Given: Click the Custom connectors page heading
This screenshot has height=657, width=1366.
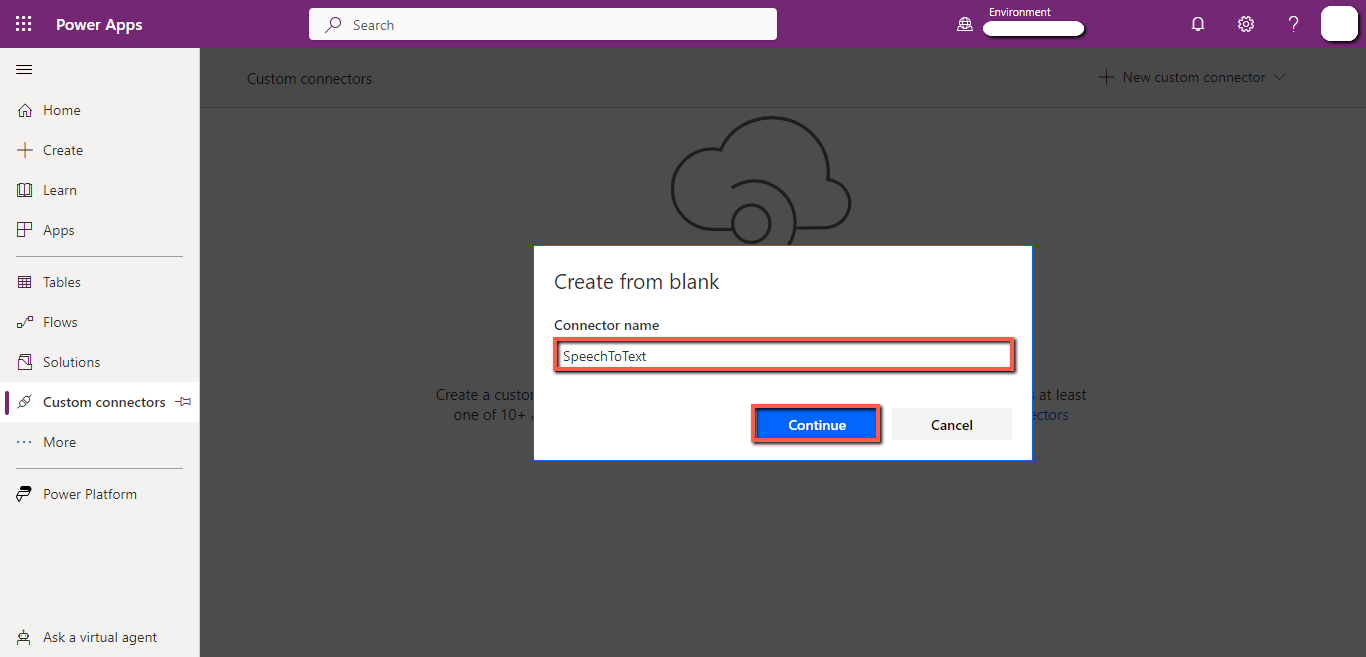Looking at the screenshot, I should click(310, 78).
